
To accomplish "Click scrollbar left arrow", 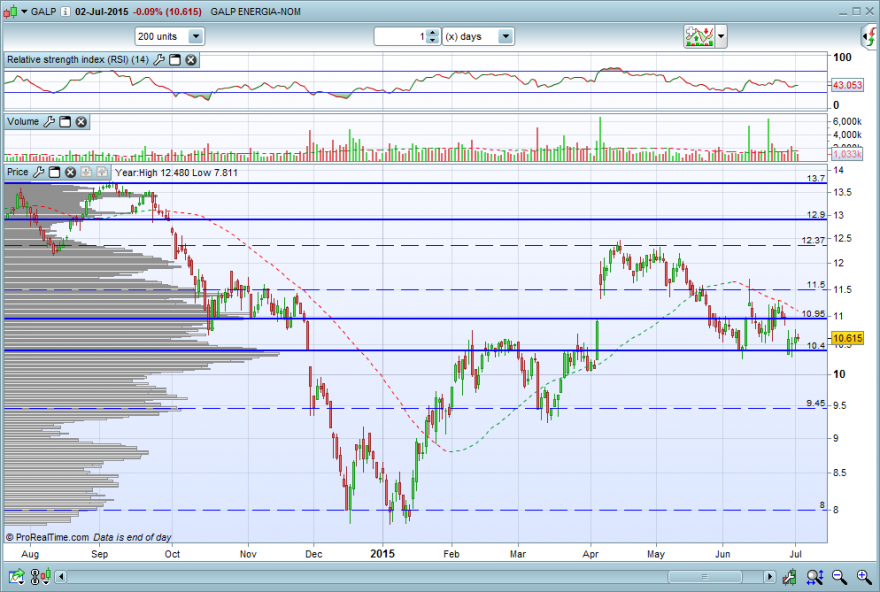I will tap(61, 576).
